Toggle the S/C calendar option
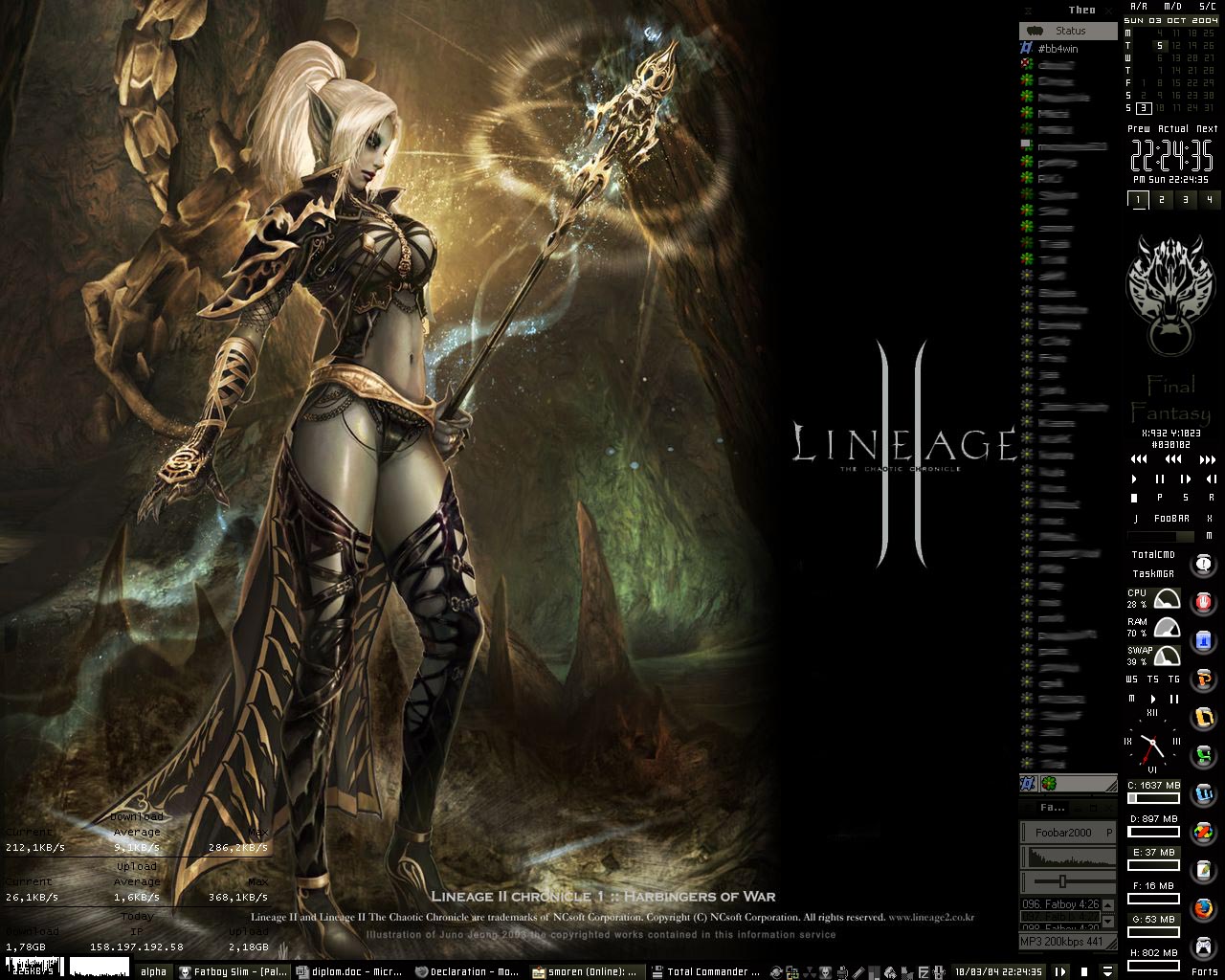The height and width of the screenshot is (980, 1225). point(1207,7)
